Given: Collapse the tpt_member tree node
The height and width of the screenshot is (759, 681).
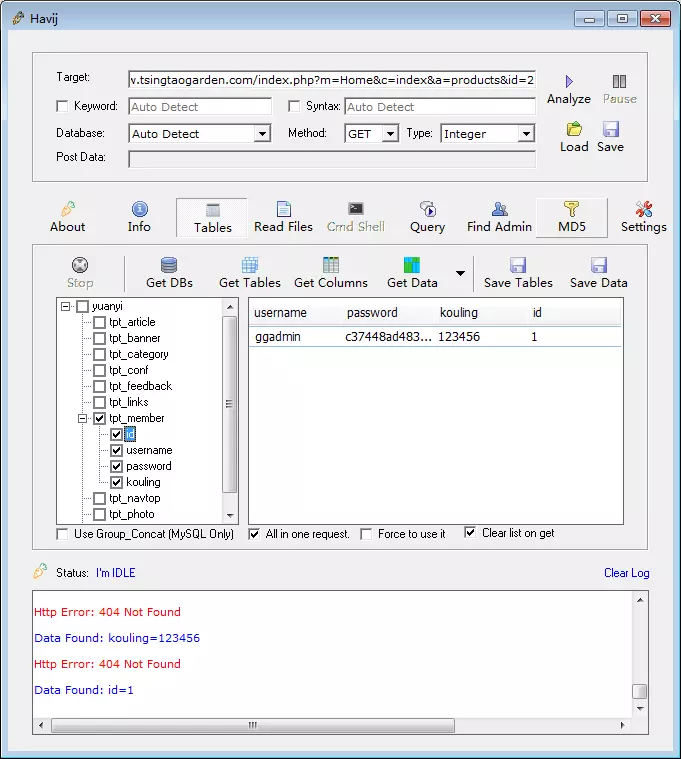Looking at the screenshot, I should [83, 418].
